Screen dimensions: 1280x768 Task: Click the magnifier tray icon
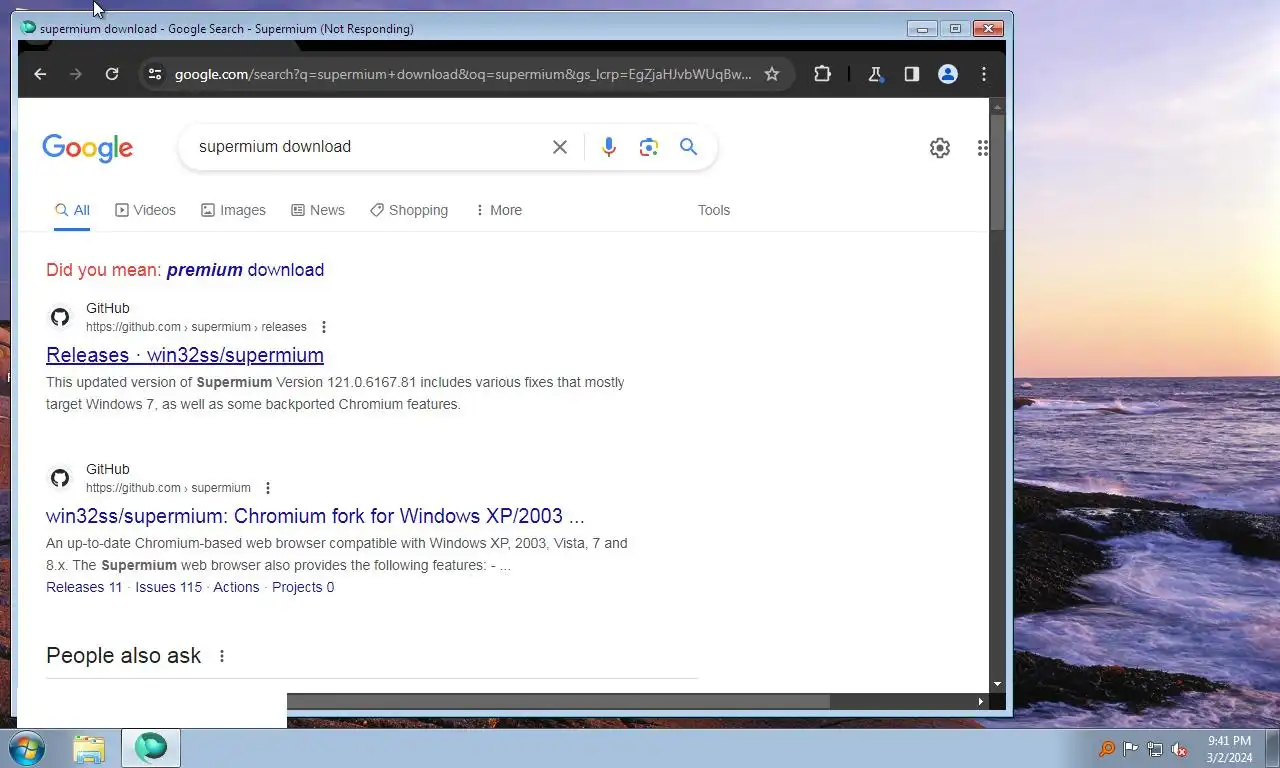tap(1107, 749)
